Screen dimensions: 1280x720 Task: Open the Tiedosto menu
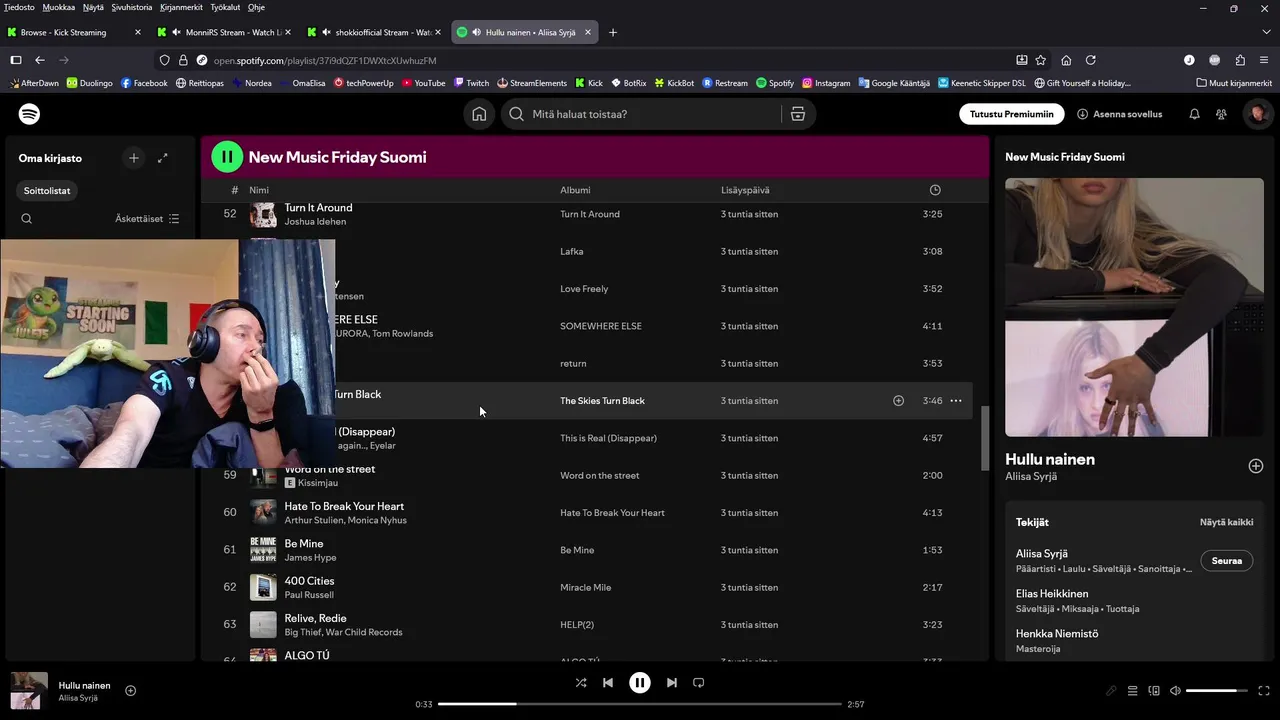(19, 7)
